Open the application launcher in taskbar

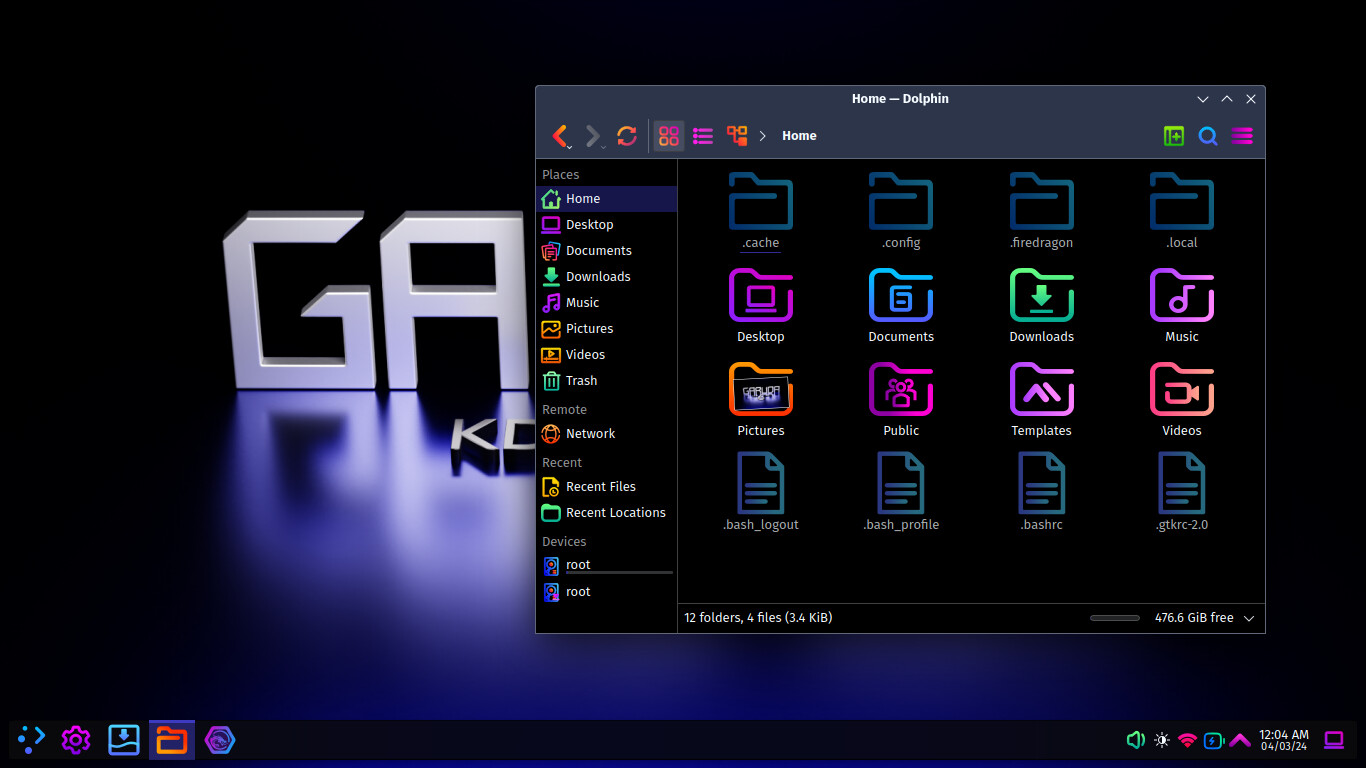pyautogui.click(x=32, y=740)
